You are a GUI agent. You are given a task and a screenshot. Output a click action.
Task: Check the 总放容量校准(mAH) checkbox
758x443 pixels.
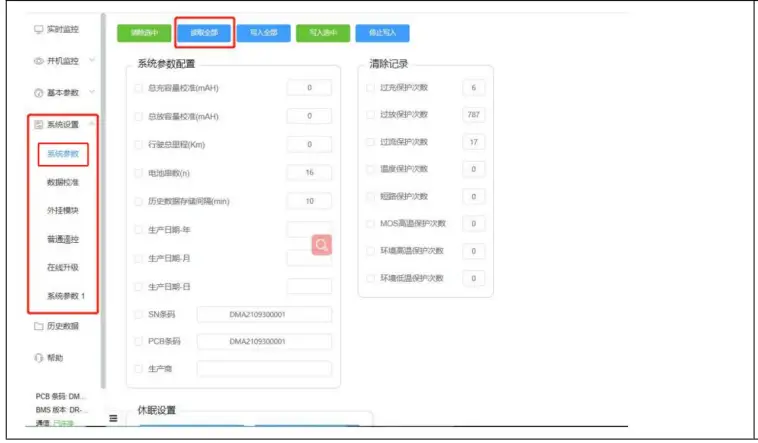pyautogui.click(x=138, y=117)
